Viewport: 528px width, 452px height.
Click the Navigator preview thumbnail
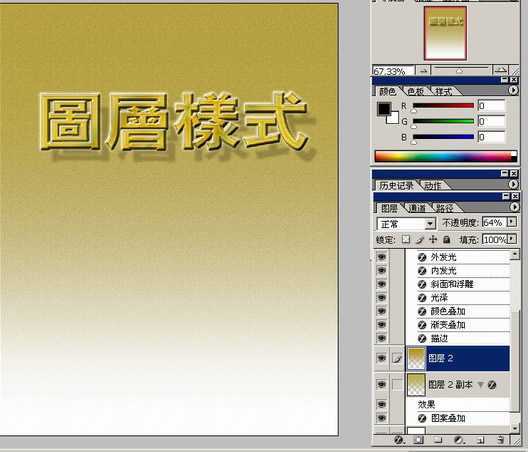(x=446, y=33)
